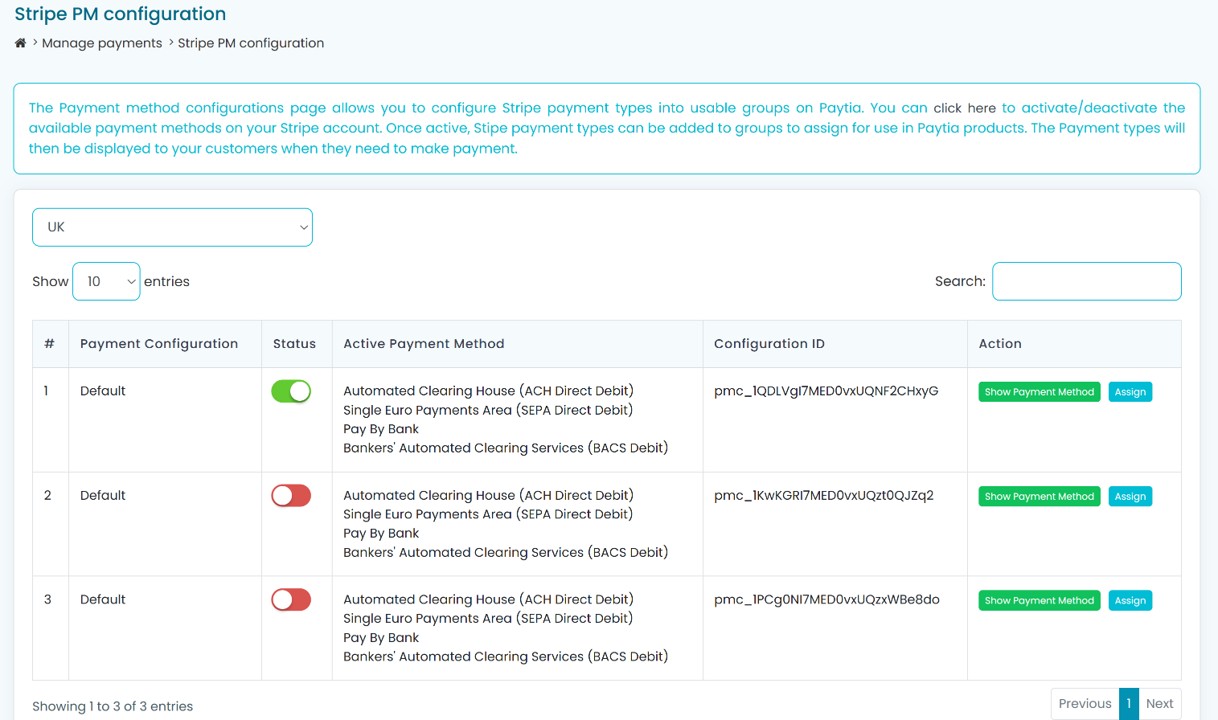Assign the third payment configuration
Viewport: 1218px width, 720px height.
pos(1130,600)
